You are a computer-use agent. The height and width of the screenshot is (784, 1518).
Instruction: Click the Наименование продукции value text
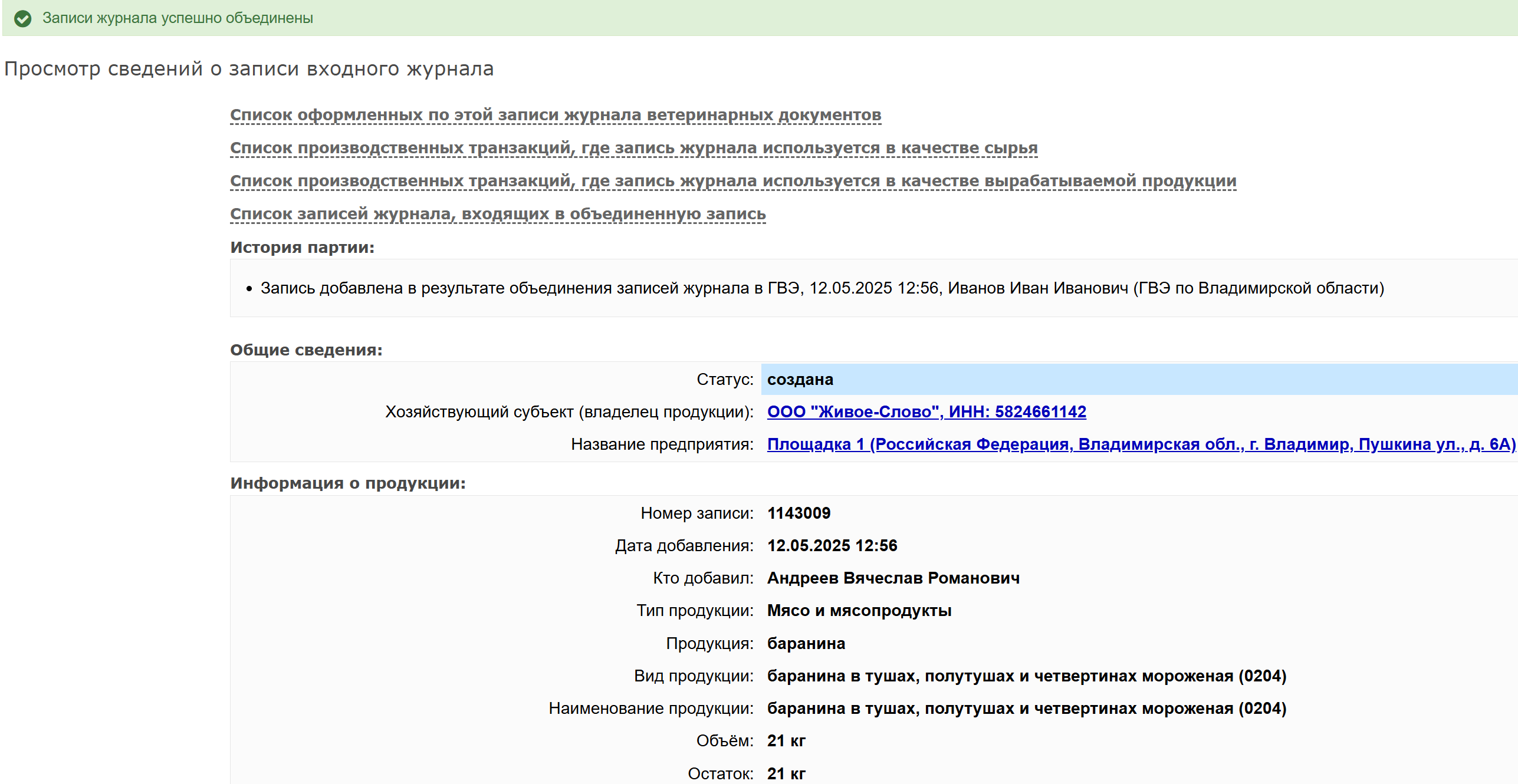(1026, 709)
